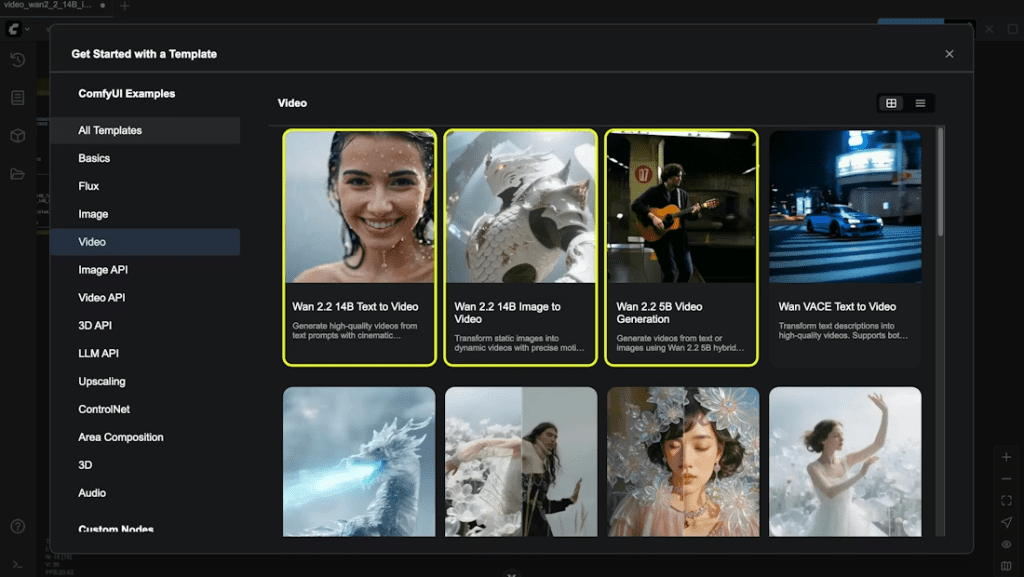Switch templates to grid view

click(x=891, y=103)
